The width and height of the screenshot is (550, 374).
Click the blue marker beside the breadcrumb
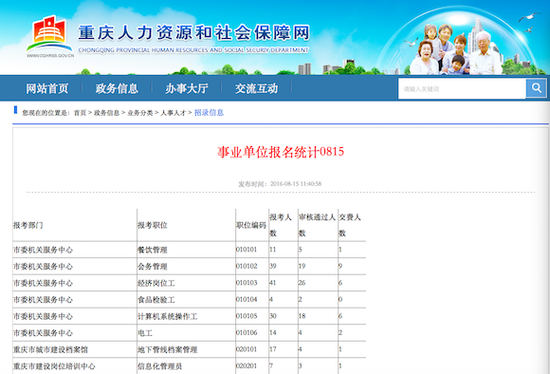pos(15,110)
